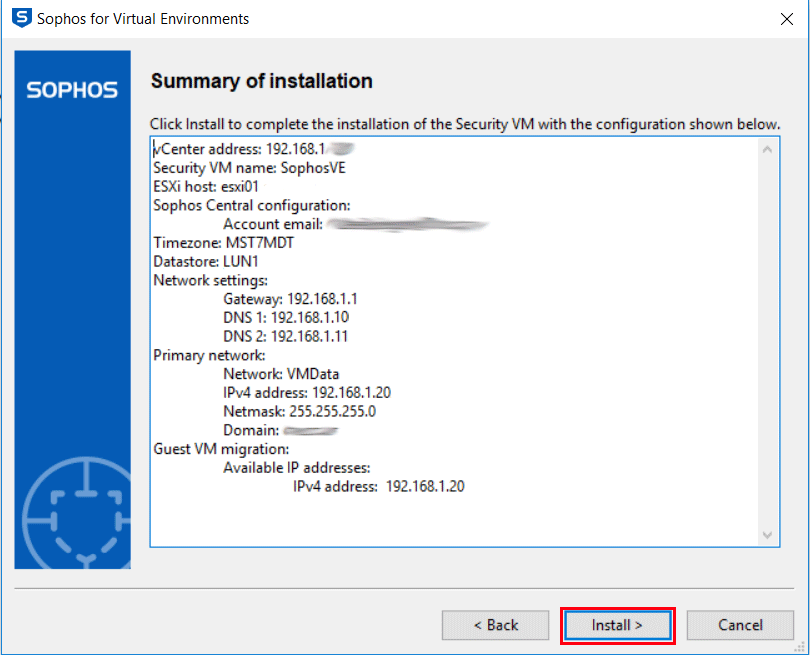Viewport: 810px width, 655px height.
Task: Select the 'Gateway: 192.168.1.1' line
Action: click(x=290, y=299)
